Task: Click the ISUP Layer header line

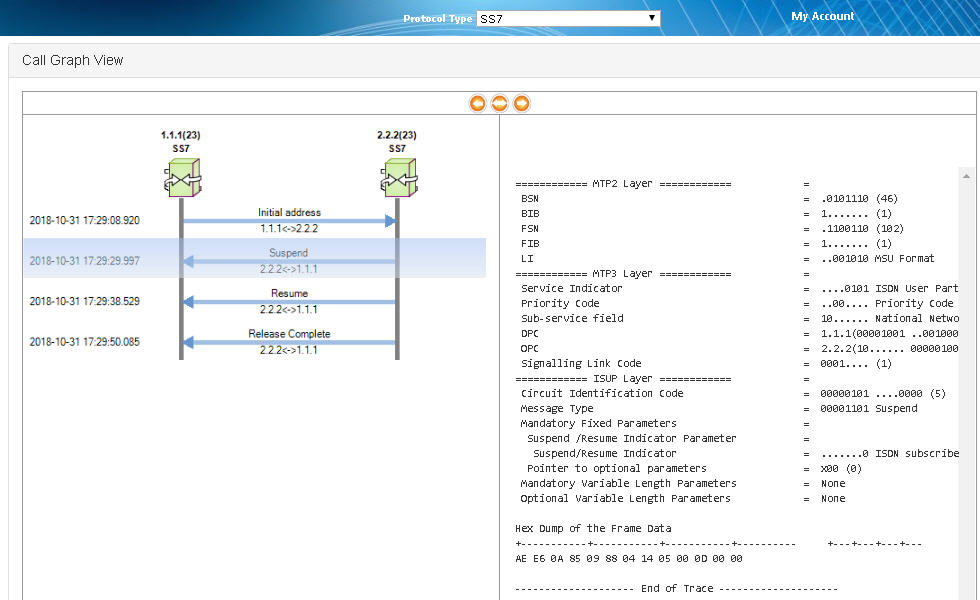Action: tap(623, 379)
